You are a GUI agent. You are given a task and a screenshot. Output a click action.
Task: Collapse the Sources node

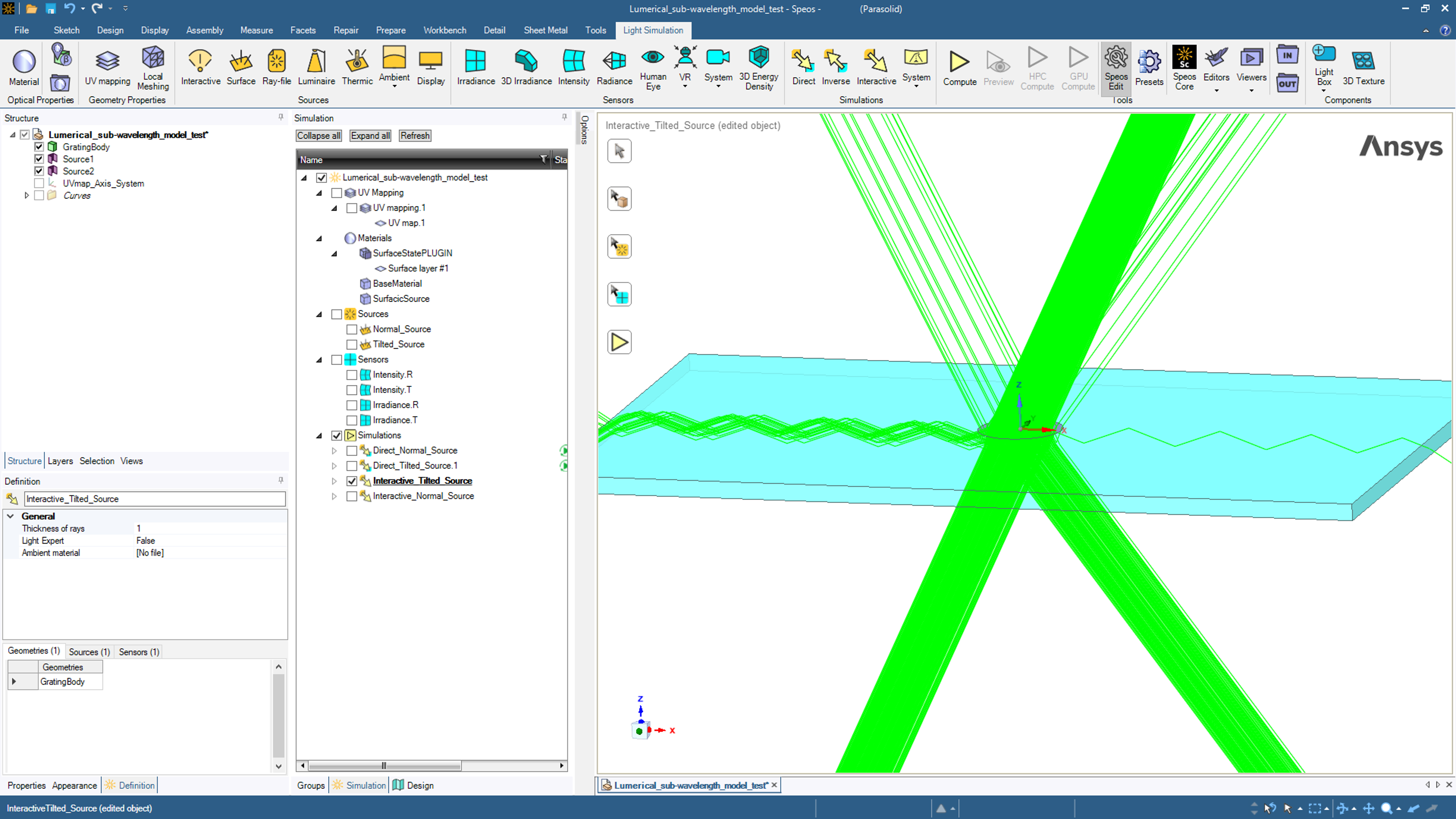coord(319,314)
